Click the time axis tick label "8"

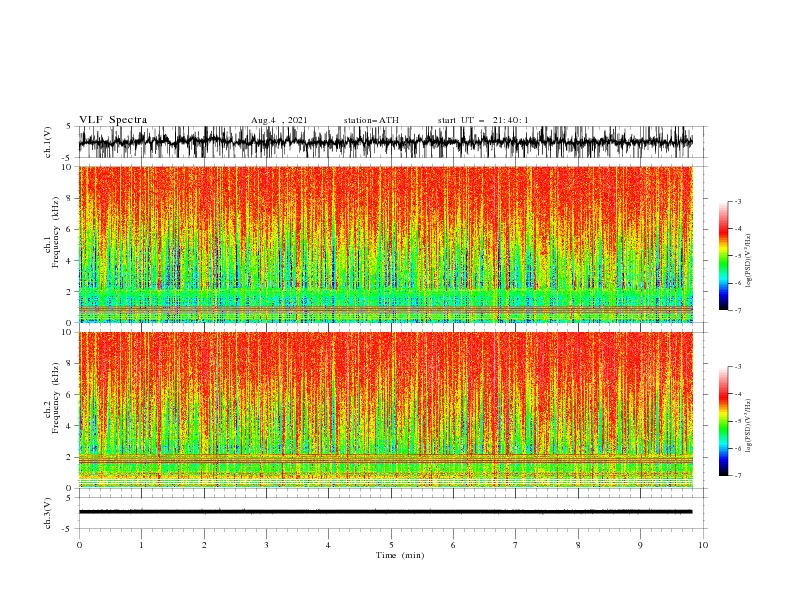578,545
